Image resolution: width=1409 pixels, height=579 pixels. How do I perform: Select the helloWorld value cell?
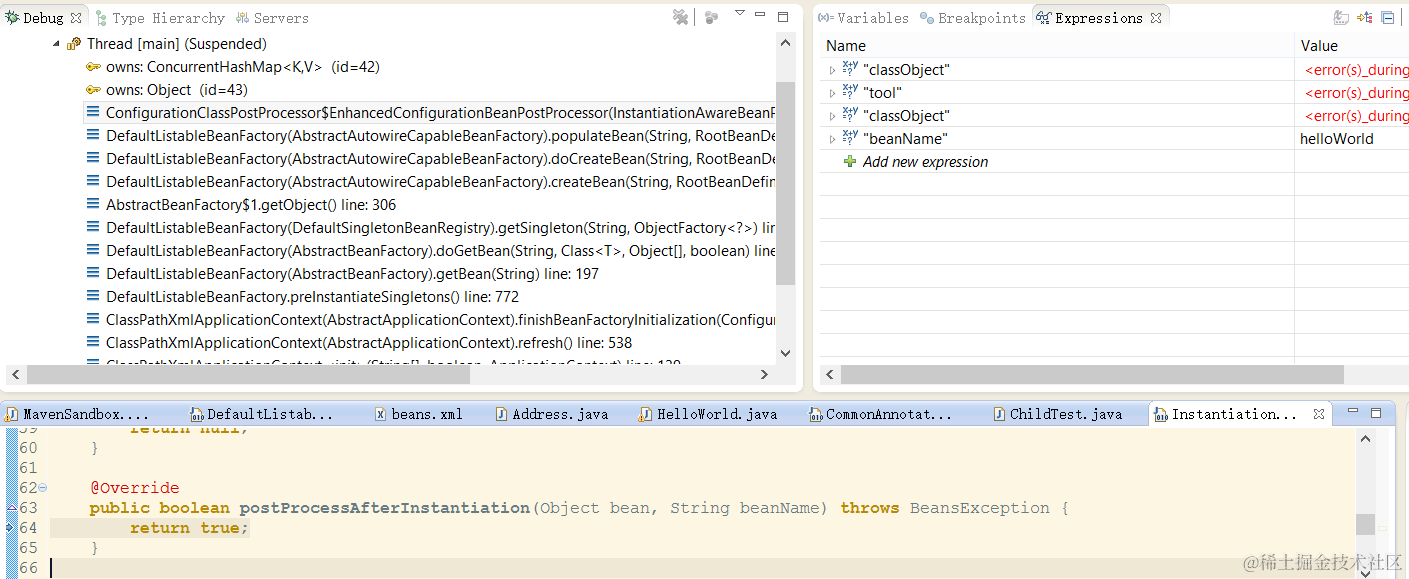(1337, 139)
